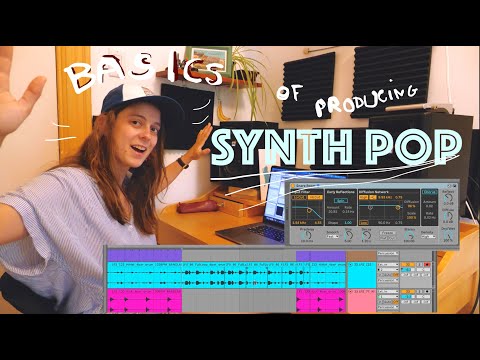Click the Decay knob
Image resolution: width=480 pixels, height=360 pixels.
point(367,235)
